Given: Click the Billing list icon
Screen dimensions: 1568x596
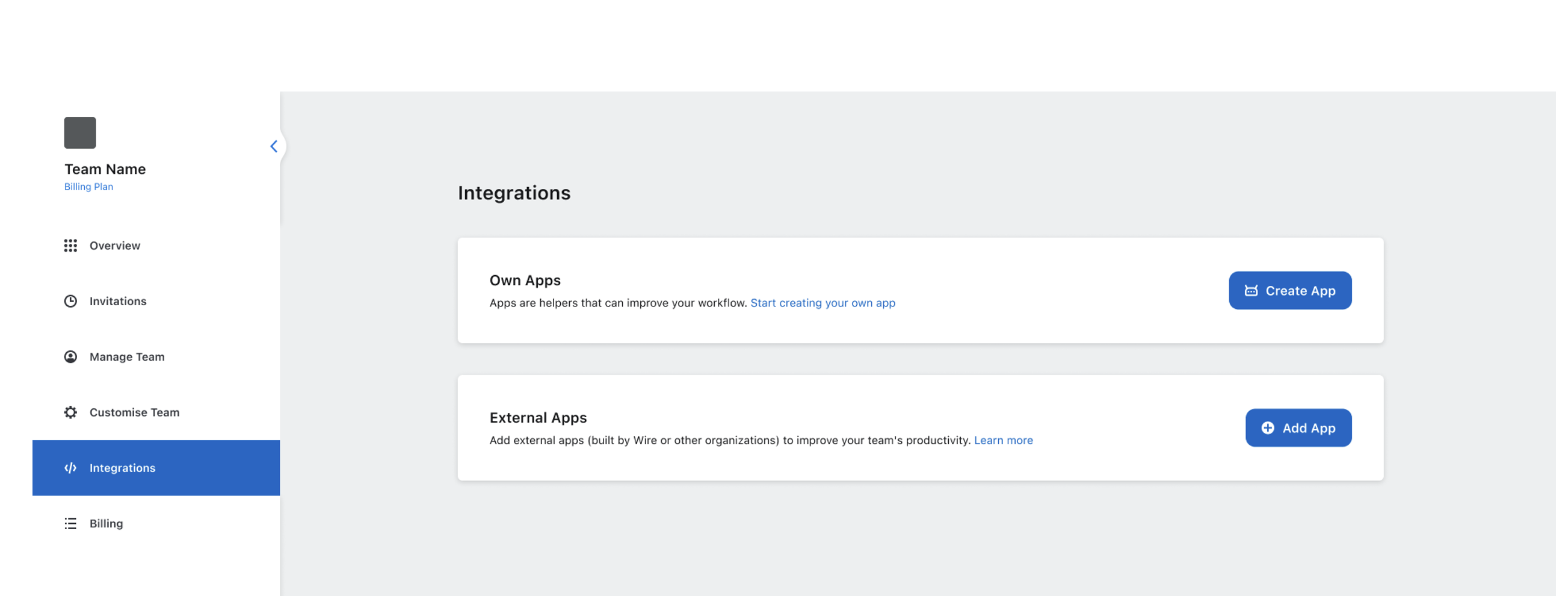Looking at the screenshot, I should point(70,523).
